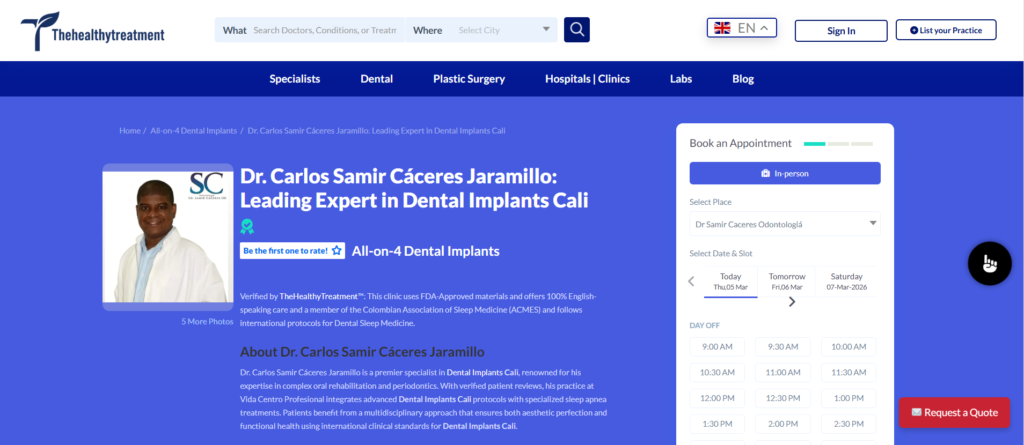The height and width of the screenshot is (445, 1024).
Task: Choose the 9:00 AM time slot
Action: click(717, 347)
